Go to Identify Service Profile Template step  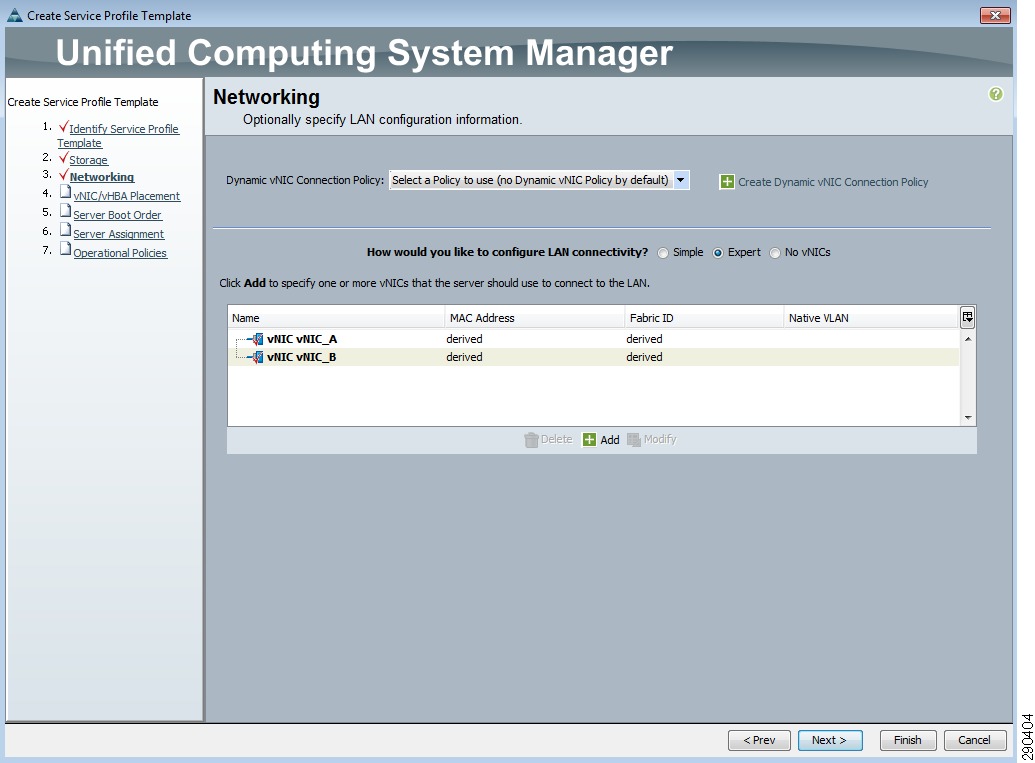(118, 136)
